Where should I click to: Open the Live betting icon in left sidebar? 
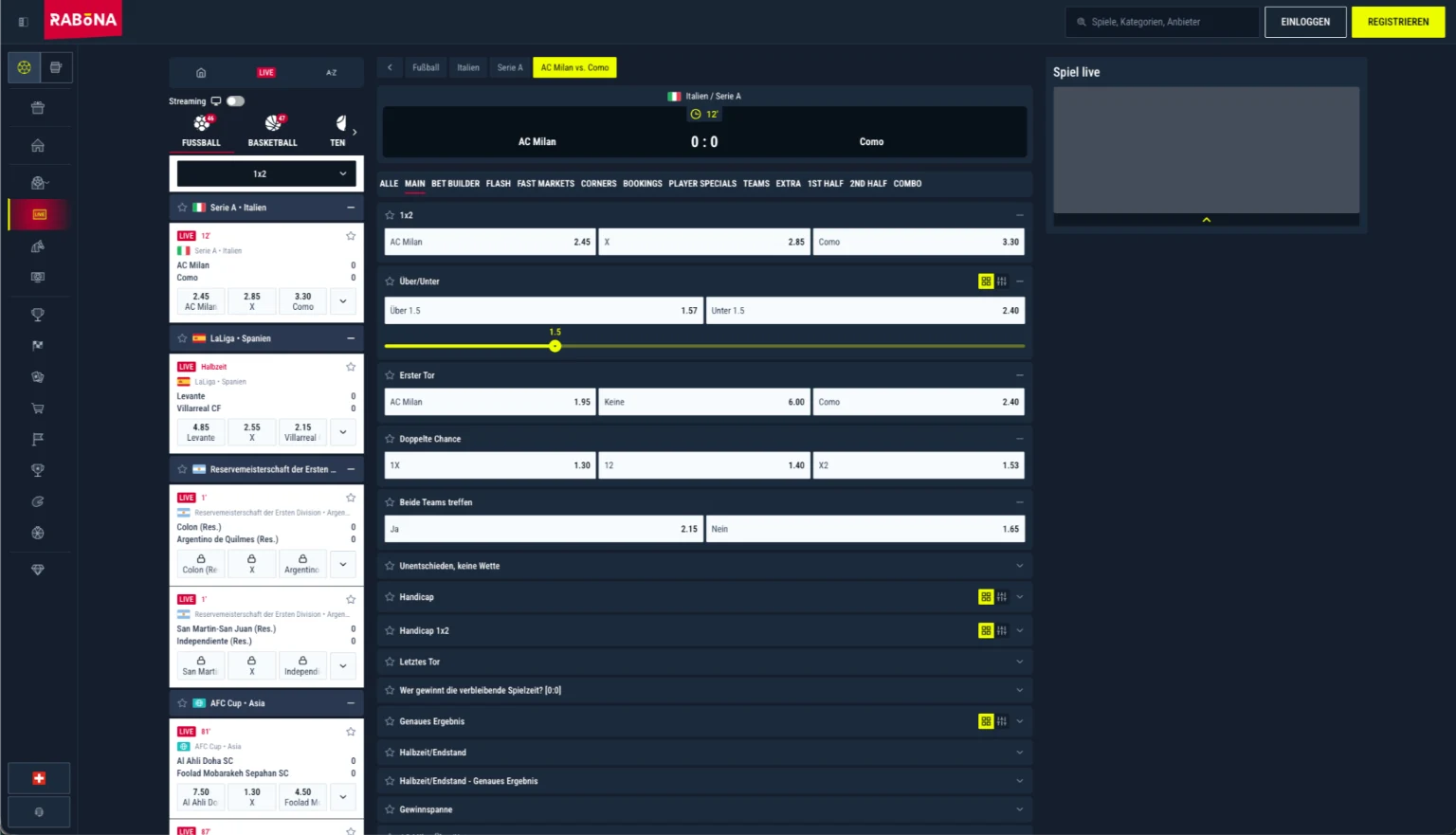(39, 214)
